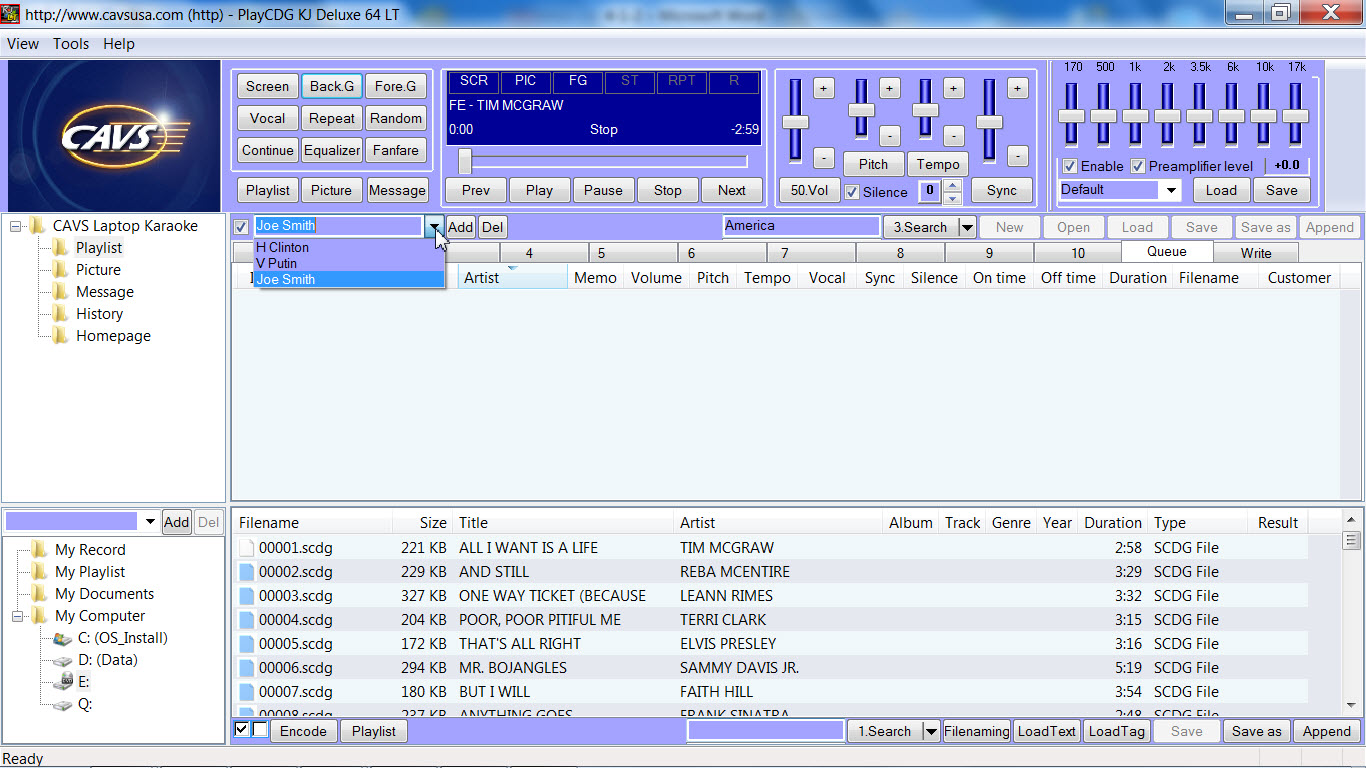Select the Picture folder icon in the tree
1366x768 pixels.
pos(61,270)
